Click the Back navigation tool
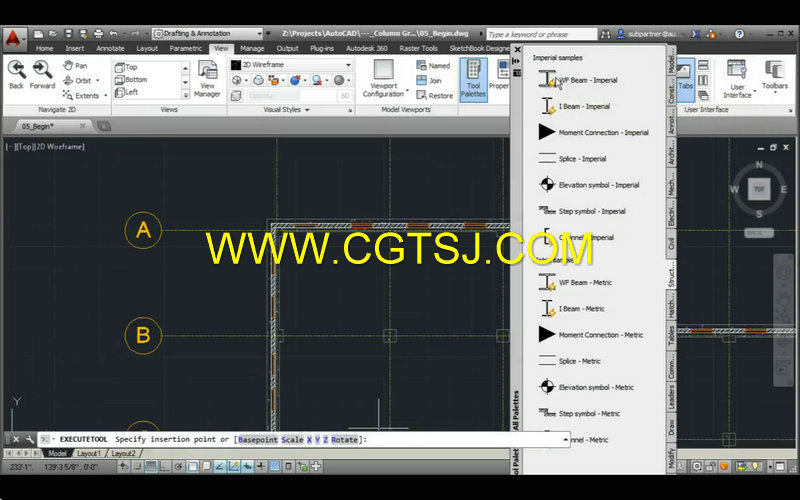 tap(16, 74)
